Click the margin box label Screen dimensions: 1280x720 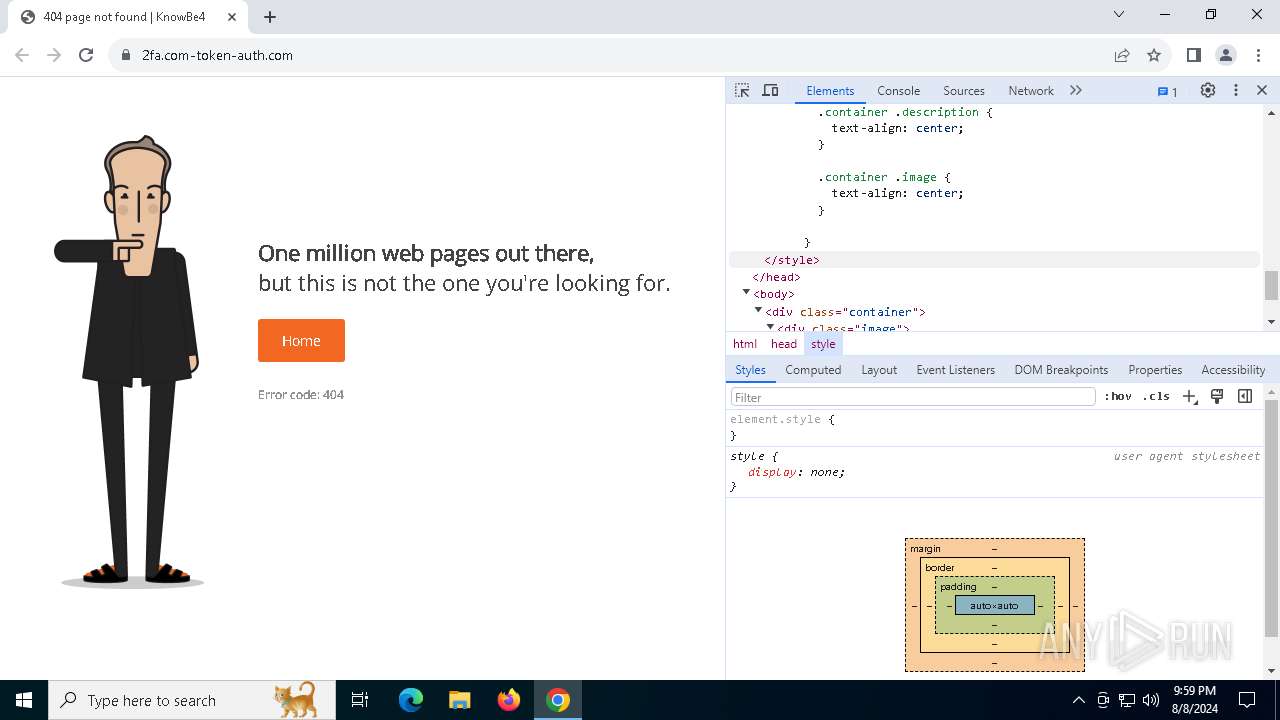click(925, 549)
